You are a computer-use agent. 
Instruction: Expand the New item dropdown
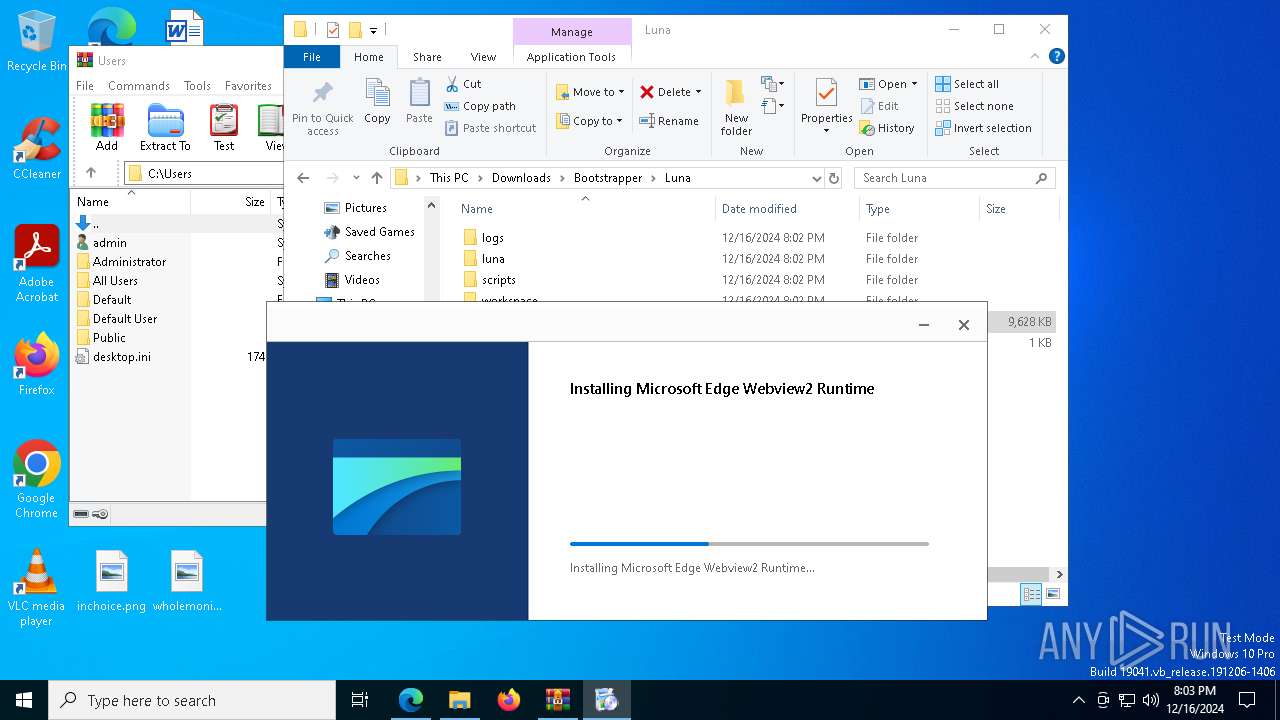point(771,84)
